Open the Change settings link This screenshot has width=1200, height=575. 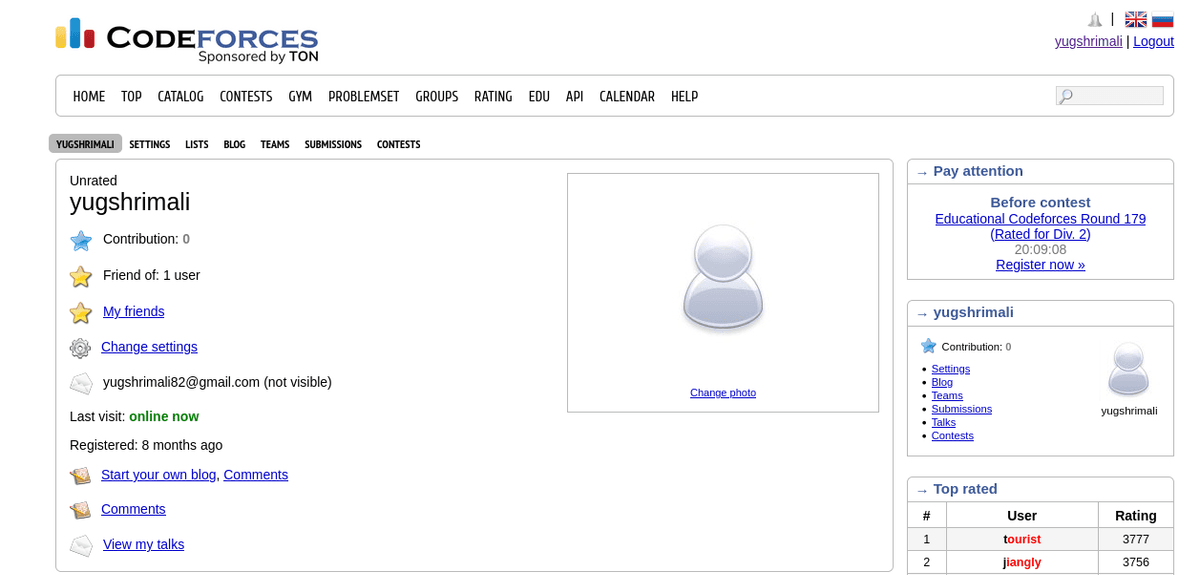click(x=149, y=346)
